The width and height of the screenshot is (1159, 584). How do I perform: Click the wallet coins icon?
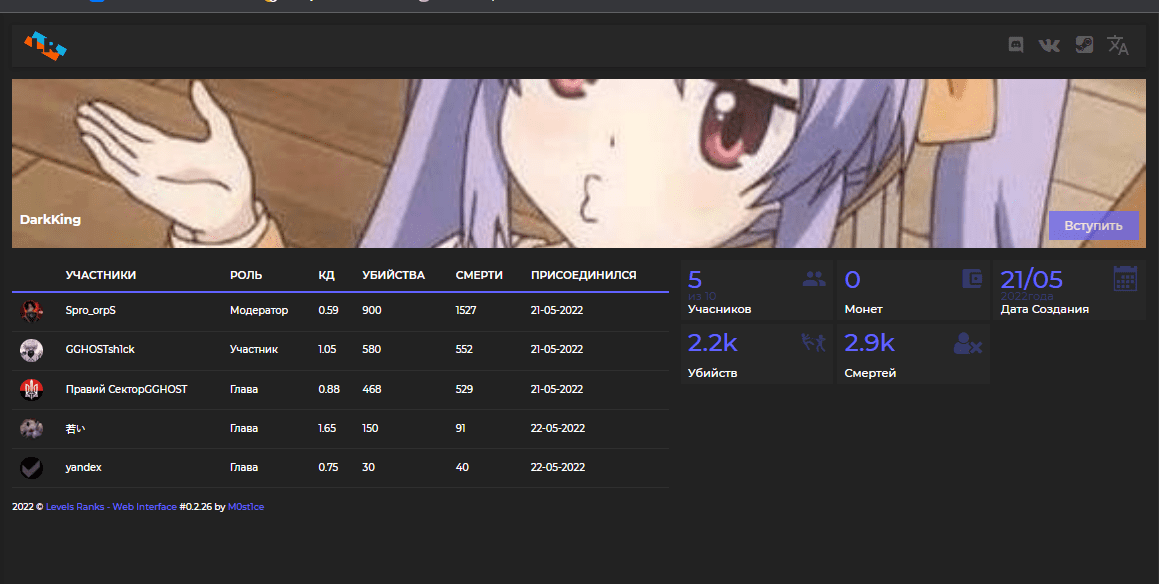971,279
